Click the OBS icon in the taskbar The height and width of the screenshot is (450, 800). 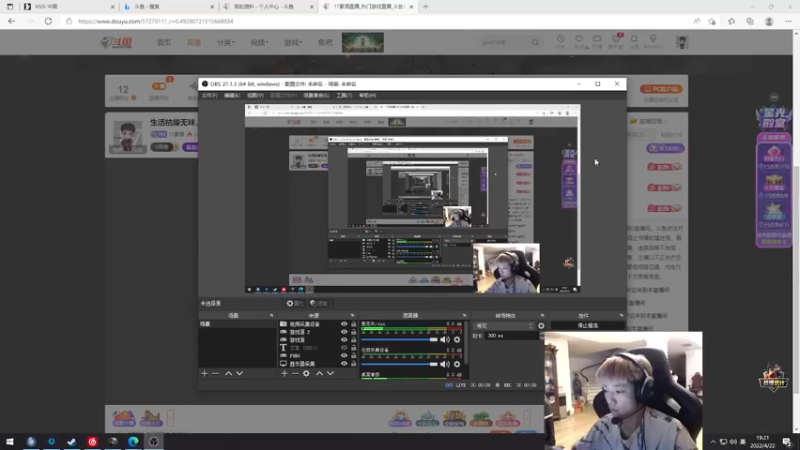(x=154, y=441)
